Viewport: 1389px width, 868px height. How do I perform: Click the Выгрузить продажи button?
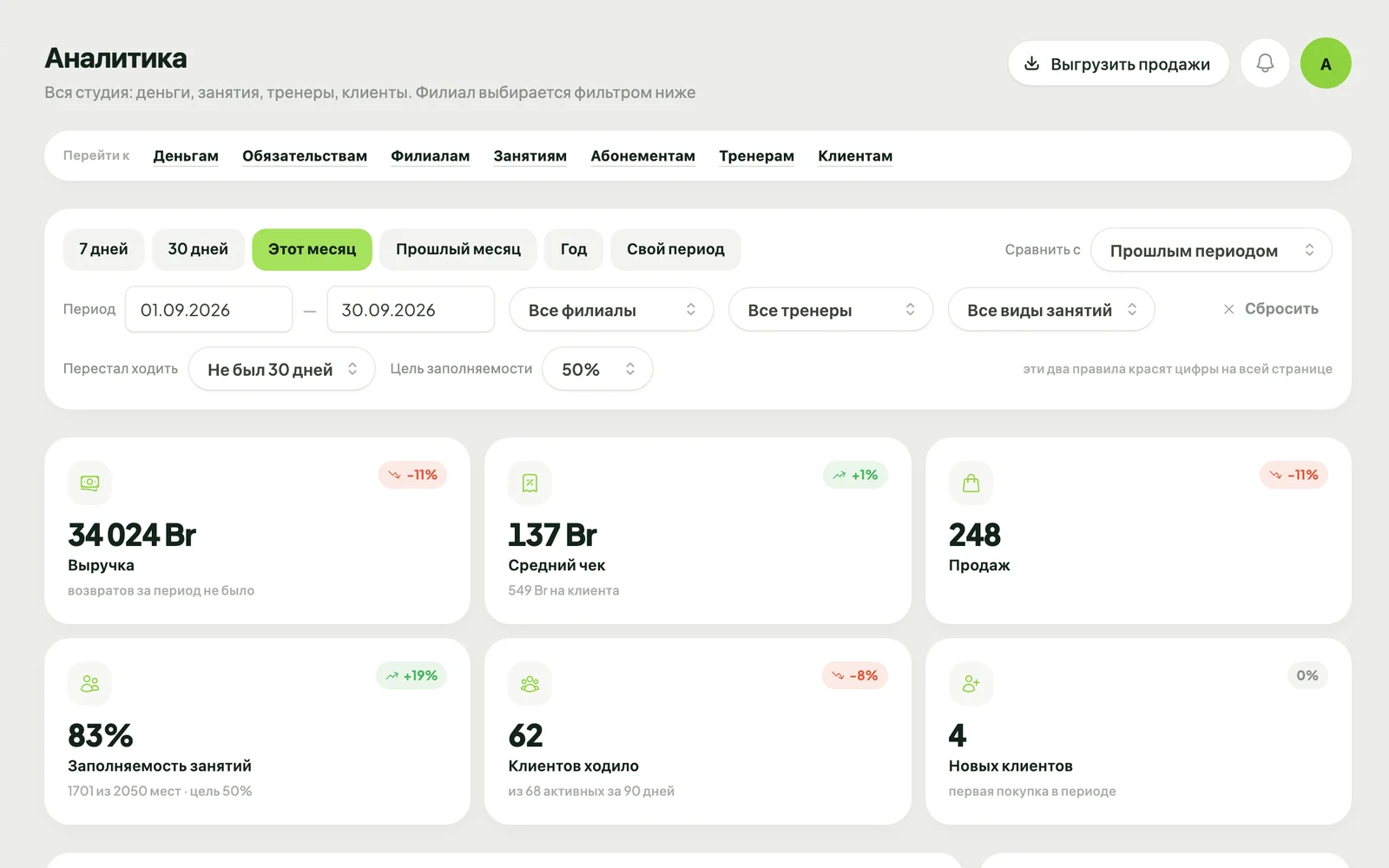coord(1118,63)
